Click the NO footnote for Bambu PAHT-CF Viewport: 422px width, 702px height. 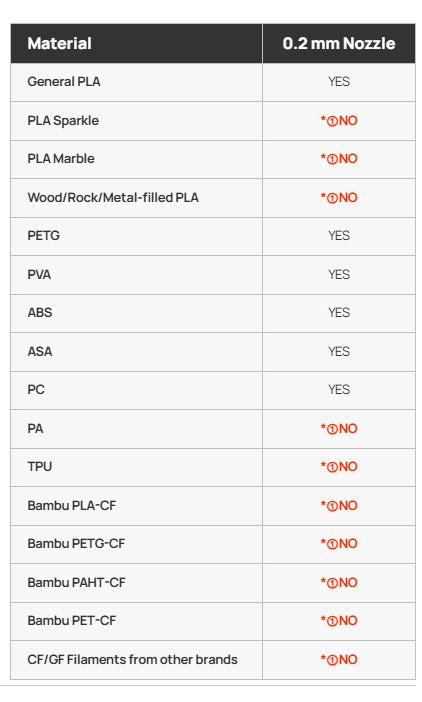pyautogui.click(x=339, y=582)
